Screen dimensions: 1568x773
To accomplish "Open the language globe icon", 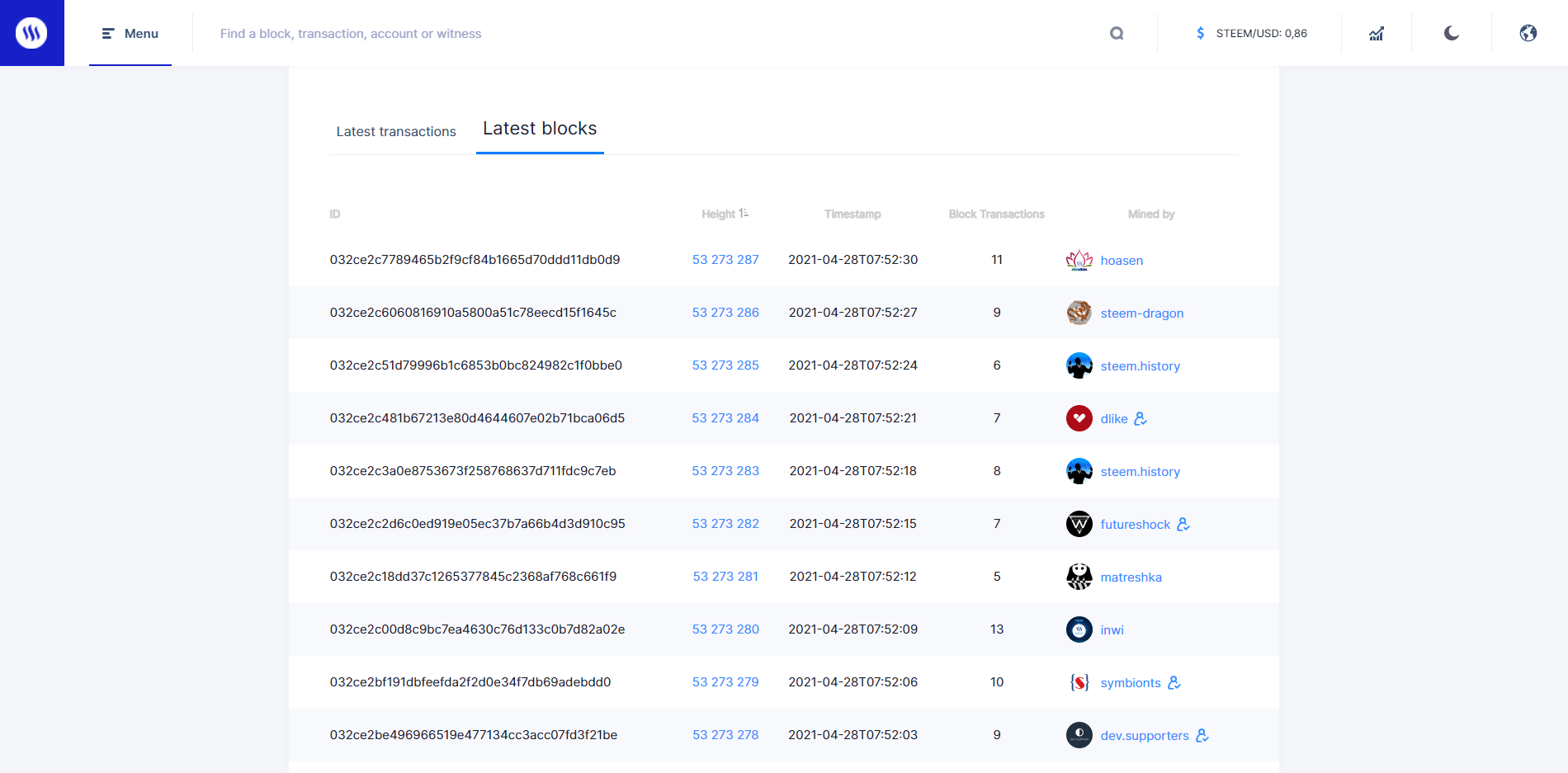I will click(x=1528, y=34).
